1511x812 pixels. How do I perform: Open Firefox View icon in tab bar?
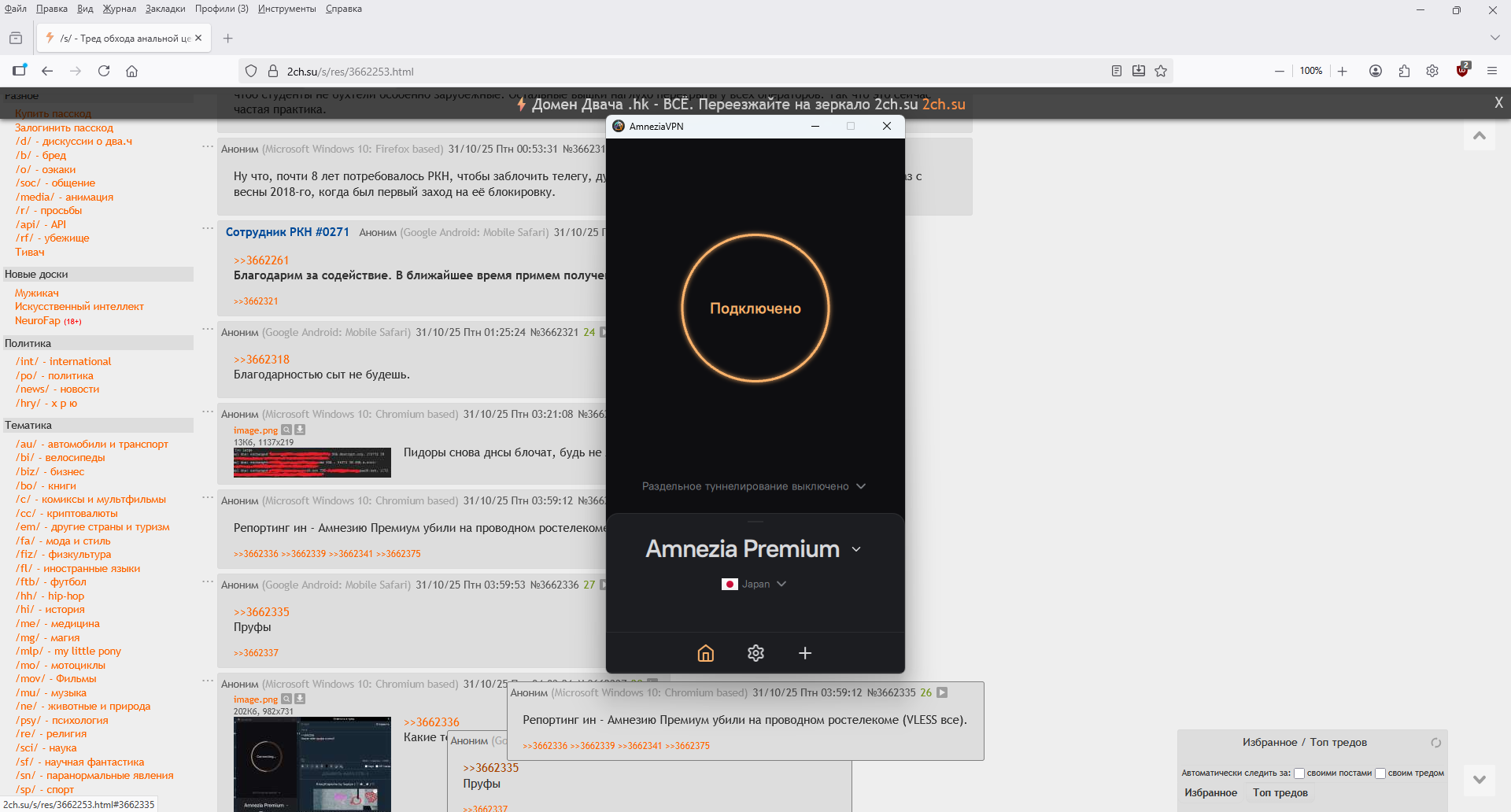(16, 38)
